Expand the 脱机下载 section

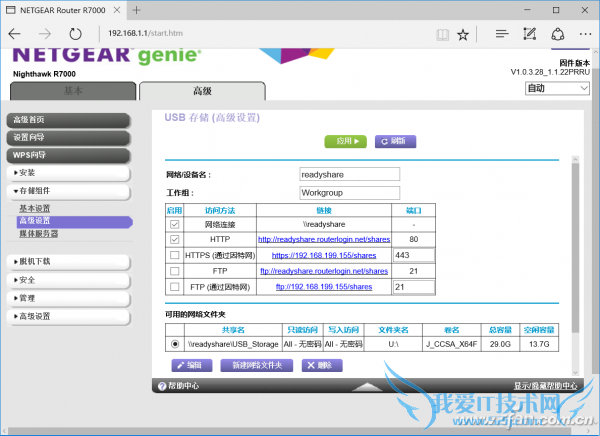[69, 262]
